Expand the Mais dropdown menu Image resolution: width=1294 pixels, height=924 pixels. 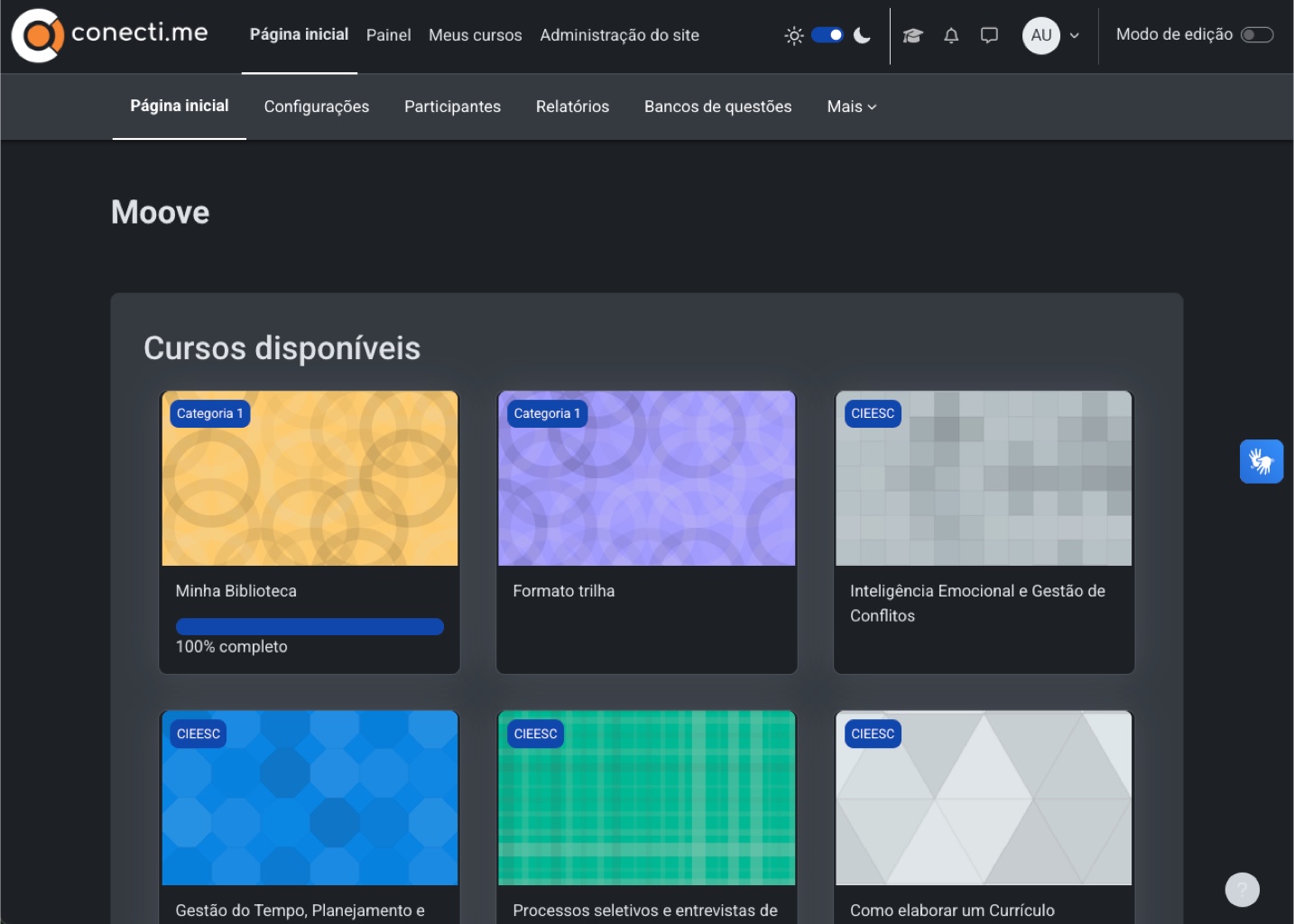pyautogui.click(x=851, y=106)
